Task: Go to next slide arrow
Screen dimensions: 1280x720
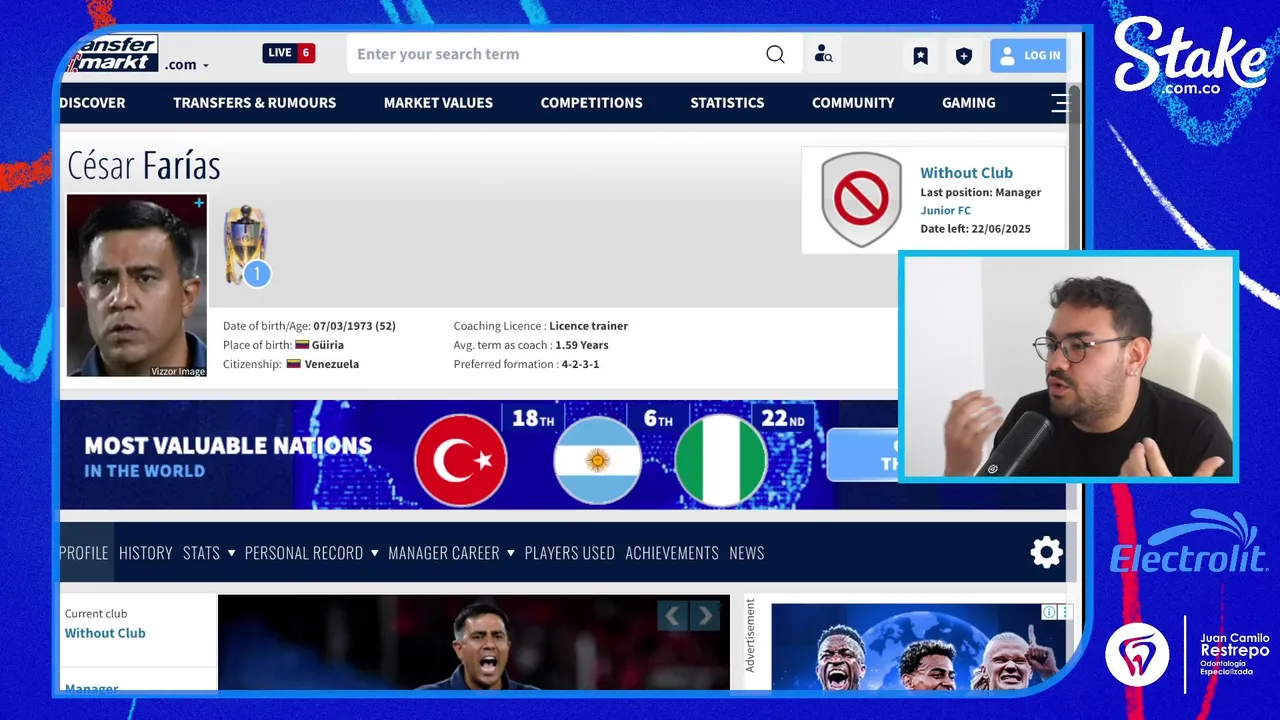Action: pos(705,616)
